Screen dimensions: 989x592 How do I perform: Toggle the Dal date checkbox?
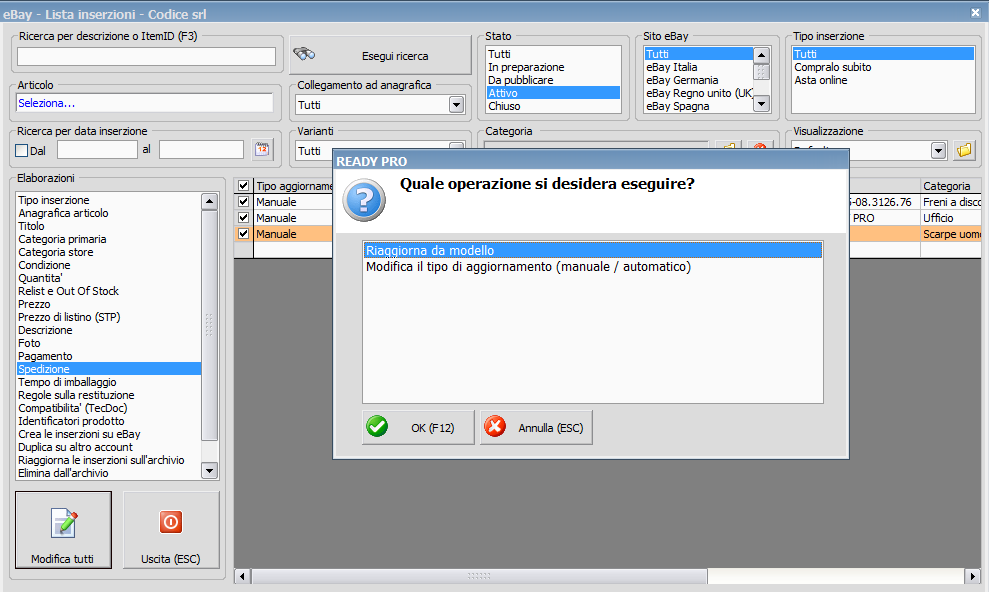point(21,150)
